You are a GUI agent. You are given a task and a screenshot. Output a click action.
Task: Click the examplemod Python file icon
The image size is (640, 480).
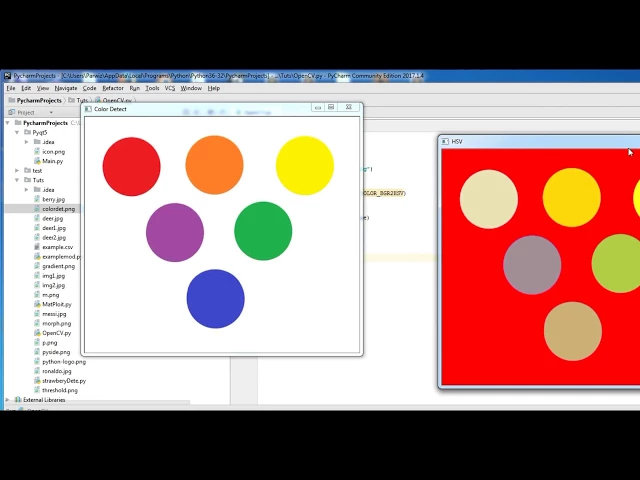(37, 257)
